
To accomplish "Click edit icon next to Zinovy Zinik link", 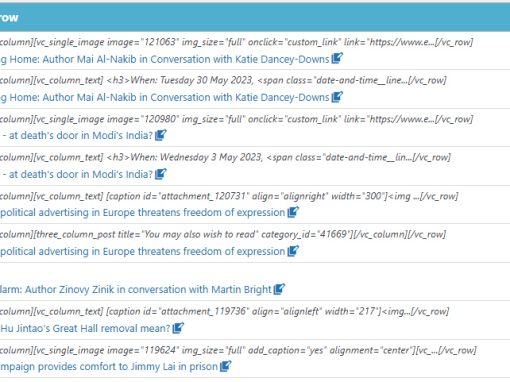I will [279, 289].
